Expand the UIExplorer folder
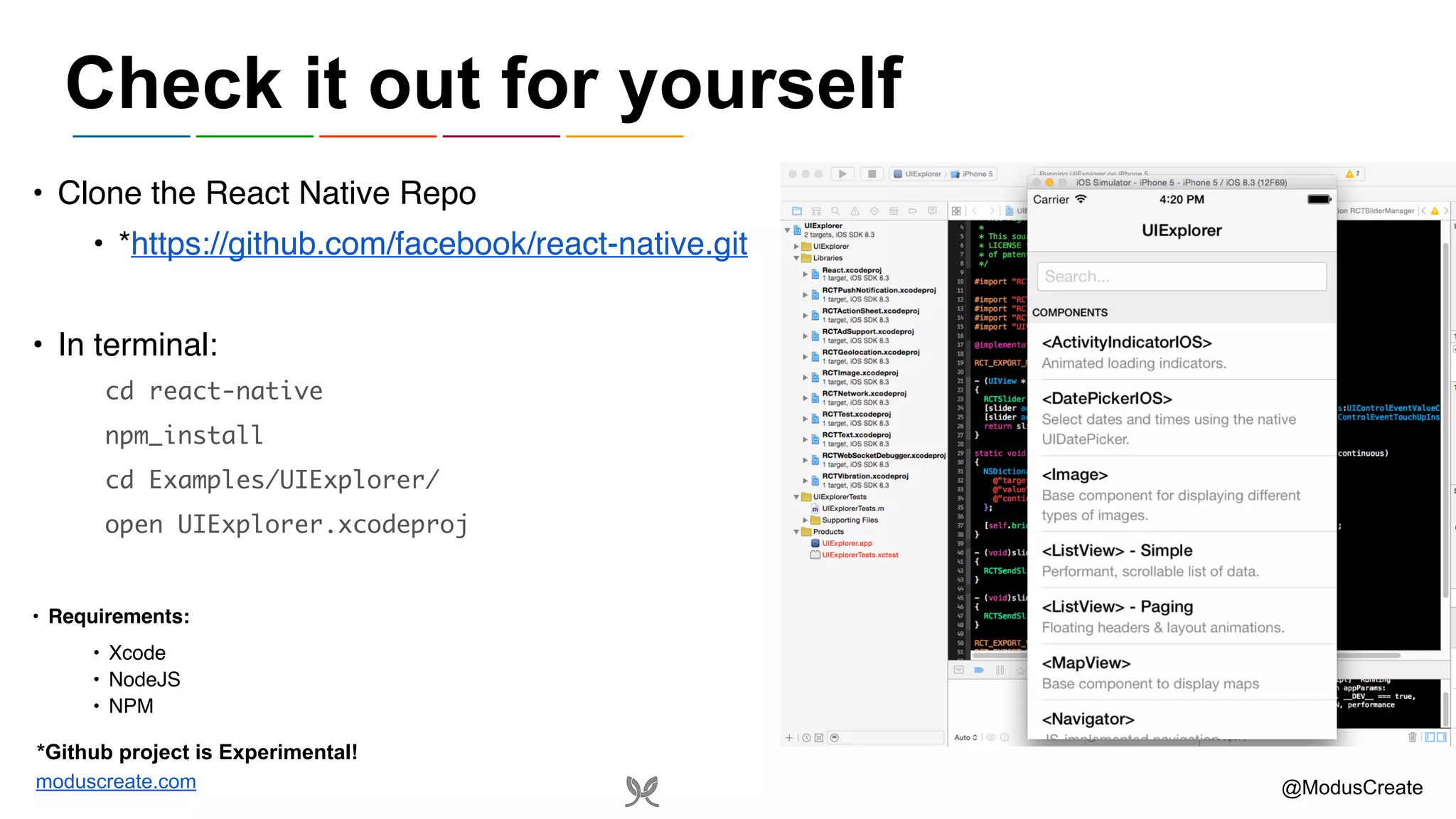The image size is (1456, 819). (x=796, y=247)
